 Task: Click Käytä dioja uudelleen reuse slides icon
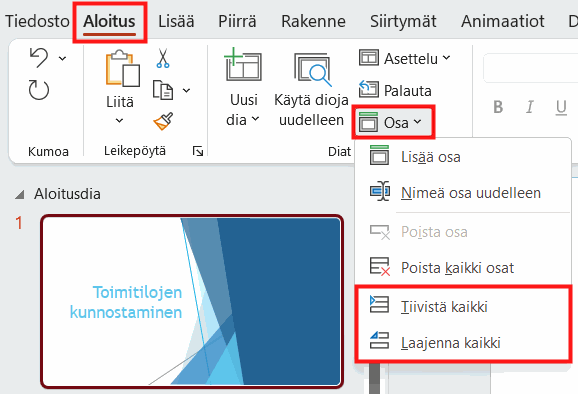(312, 70)
